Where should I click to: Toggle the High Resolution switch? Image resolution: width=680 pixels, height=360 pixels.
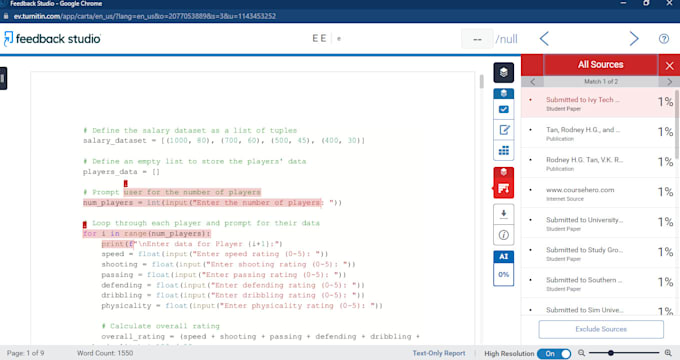pos(554,353)
